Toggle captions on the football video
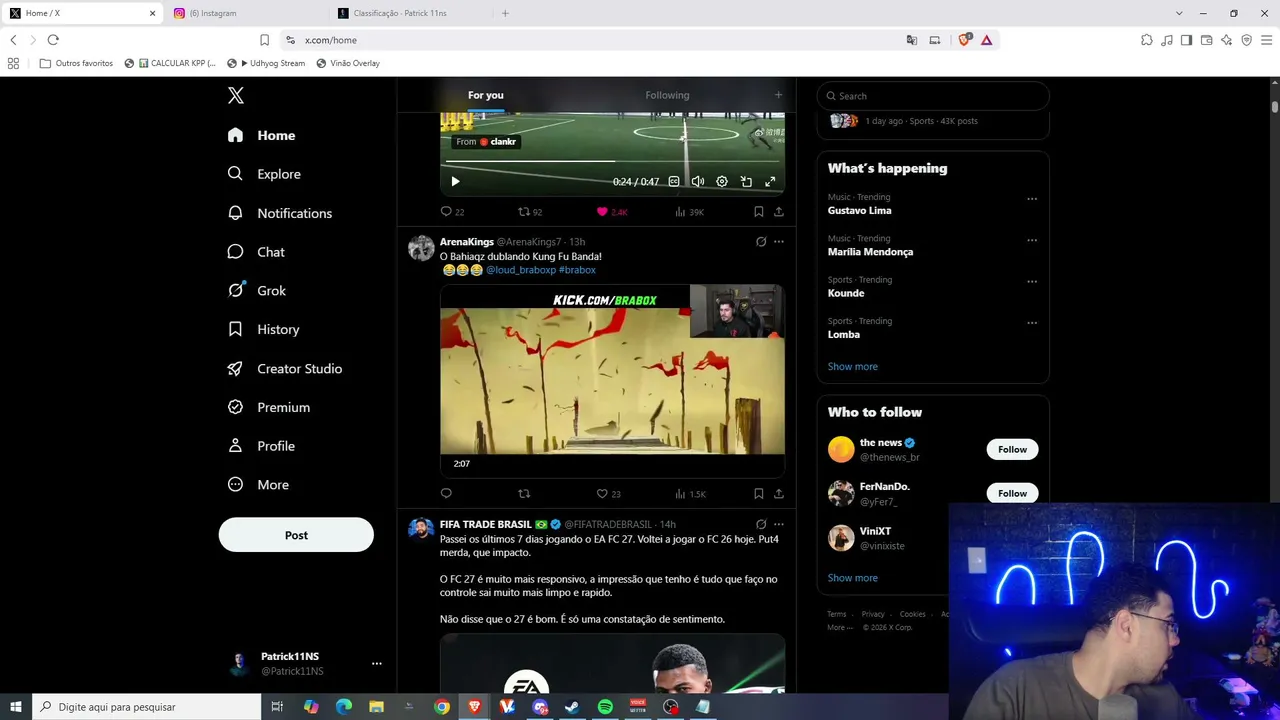Screen dimensions: 1280x720 tap(674, 182)
